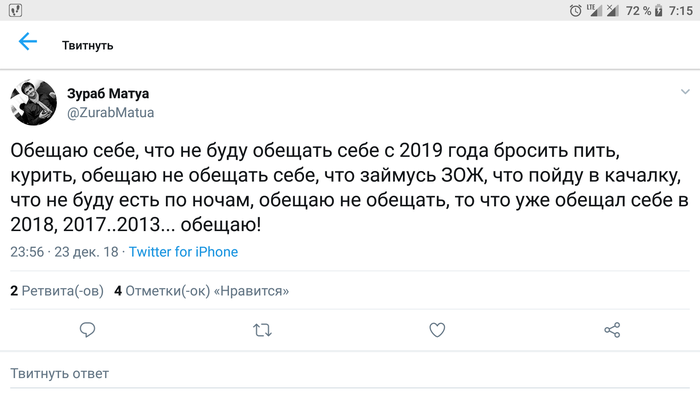Tap the retweet arrows icon
The width and height of the screenshot is (700, 393).
point(262,330)
